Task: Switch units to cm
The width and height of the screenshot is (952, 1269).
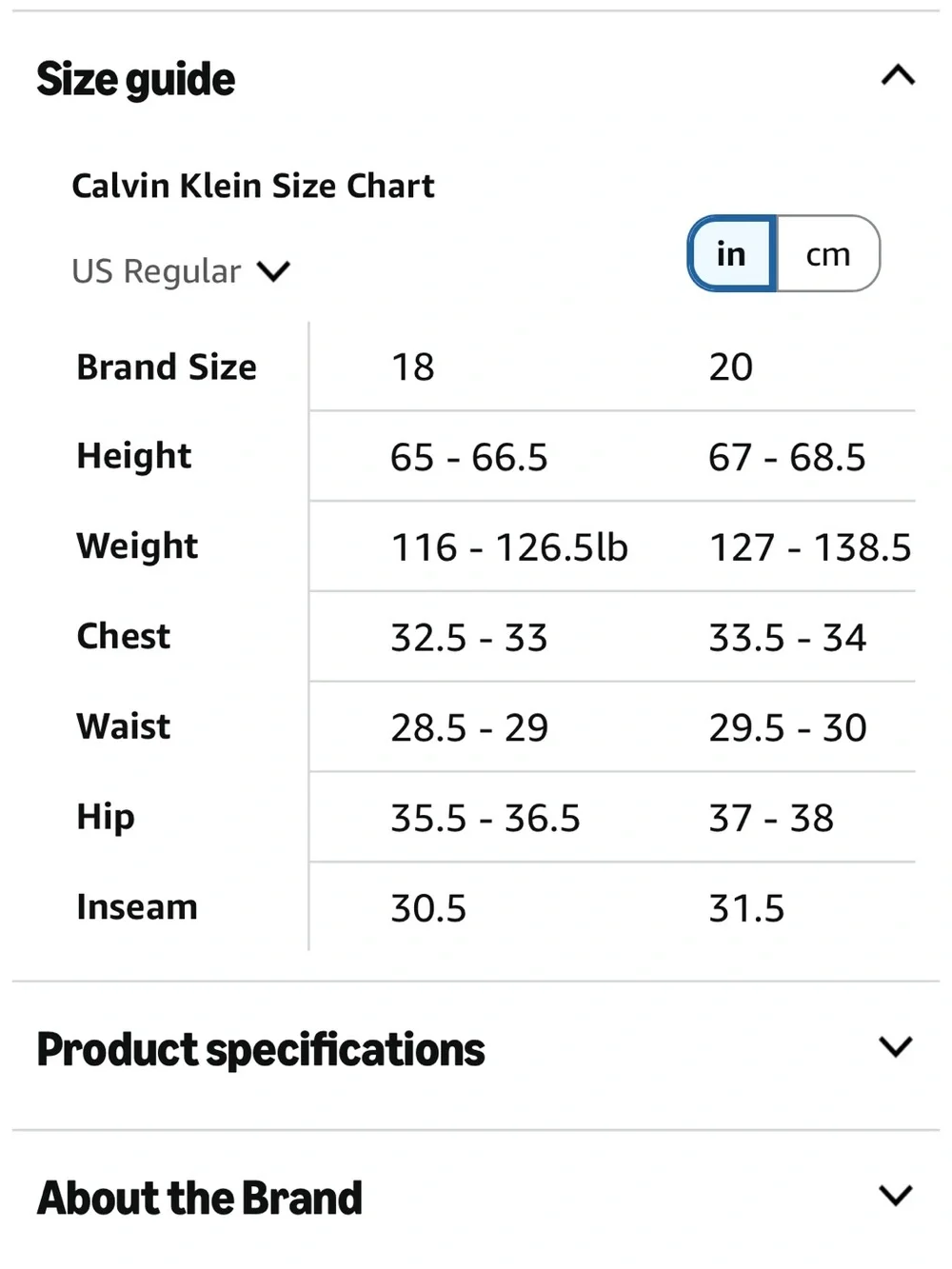Action: pos(828,253)
